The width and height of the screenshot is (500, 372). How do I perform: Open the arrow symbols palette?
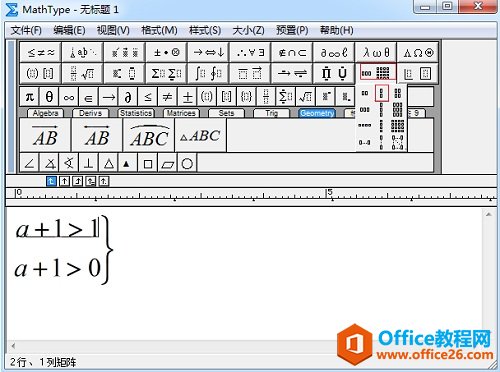(x=208, y=52)
